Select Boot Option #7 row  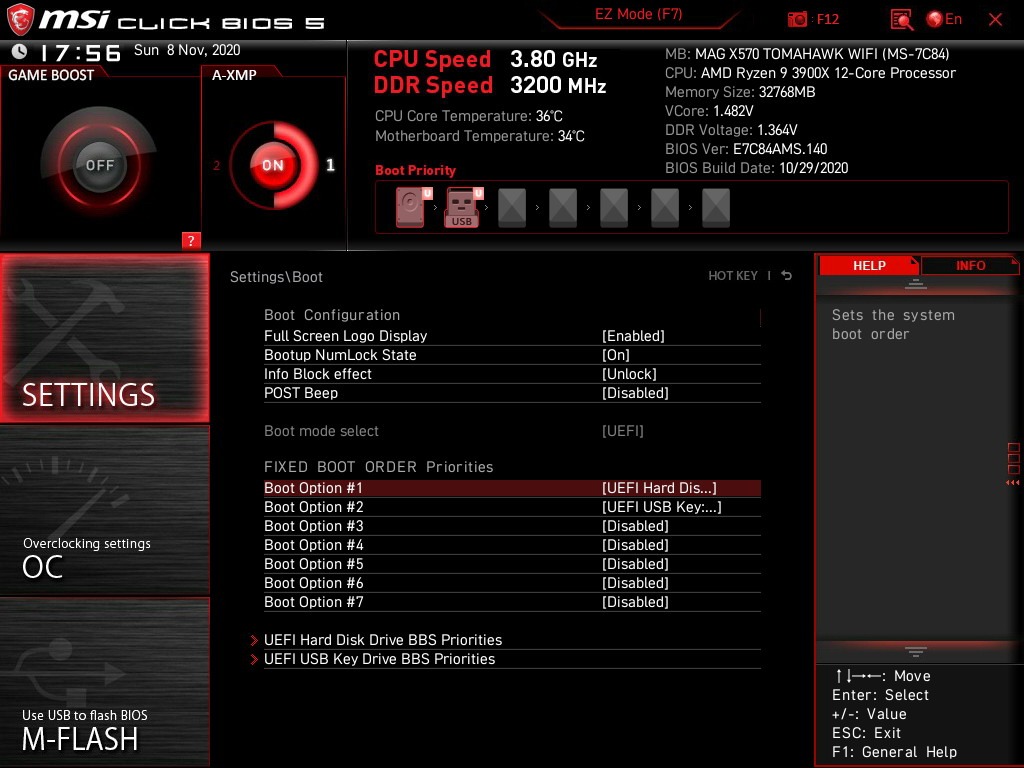point(512,601)
